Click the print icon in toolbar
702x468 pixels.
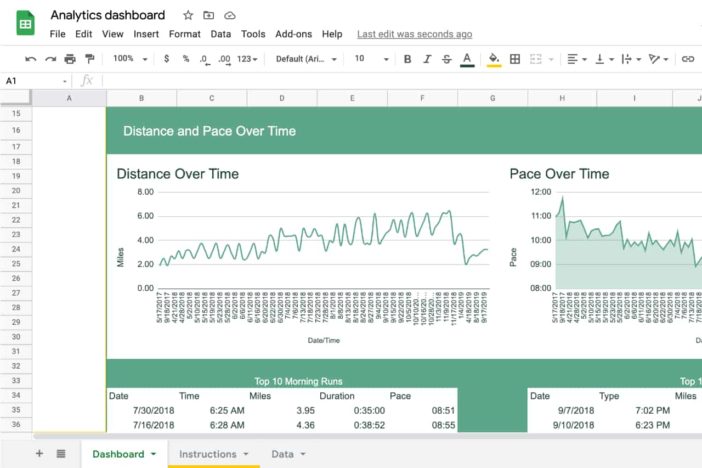70,59
